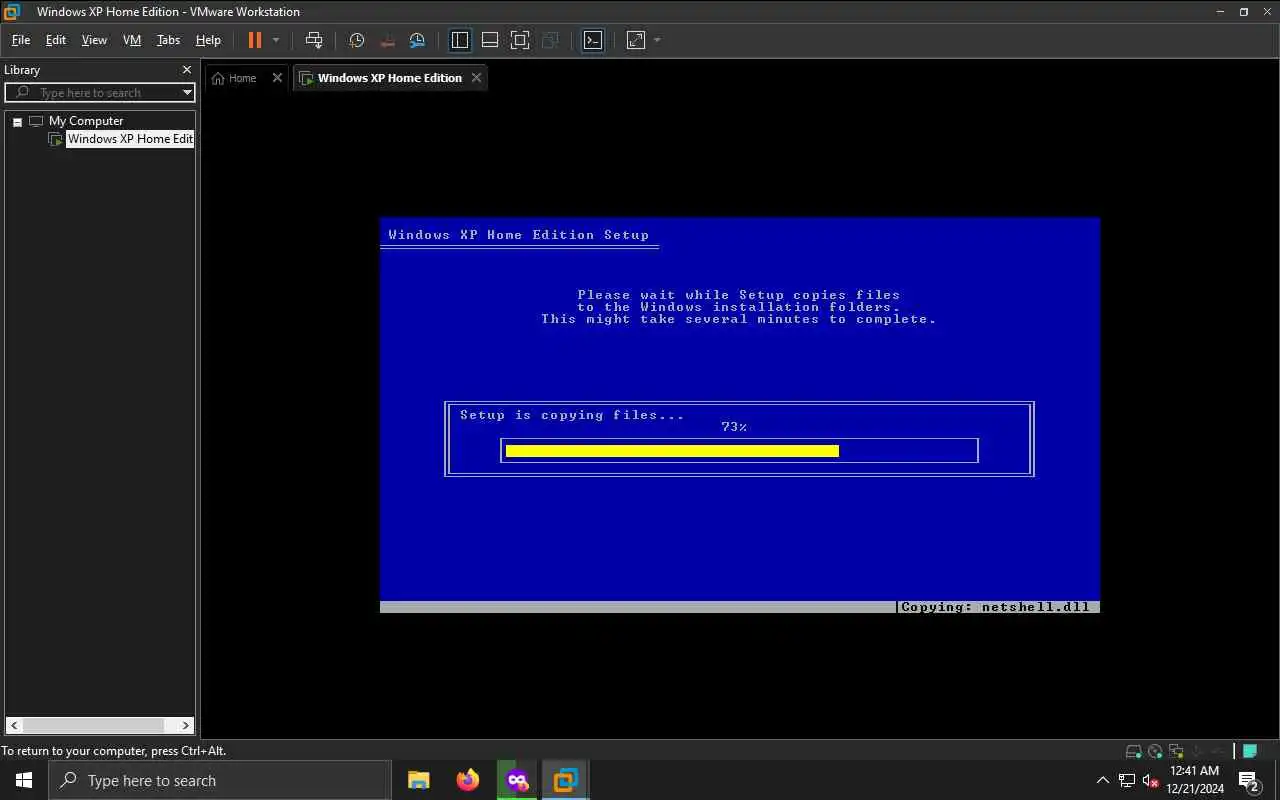Click the VMware Workstation title bar logo
The width and height of the screenshot is (1280, 800).
(12, 12)
